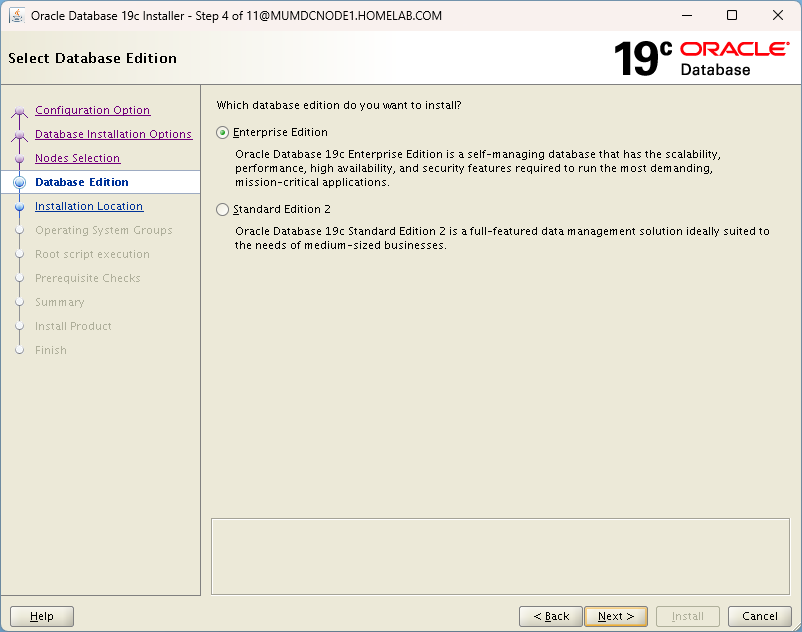Click the Database Edition step icon in sidebar
Image resolution: width=802 pixels, height=632 pixels.
coord(20,182)
